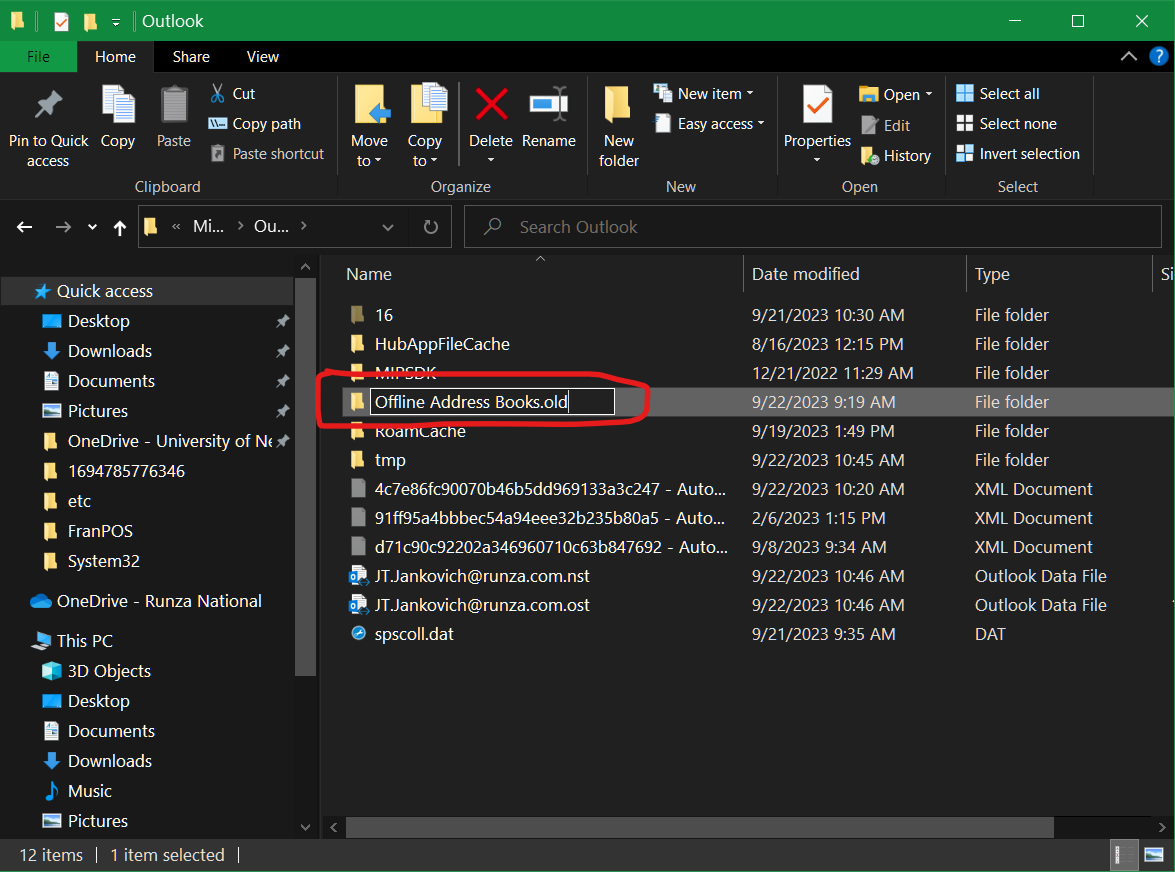Switch to the Share ribbon tab

(x=191, y=57)
